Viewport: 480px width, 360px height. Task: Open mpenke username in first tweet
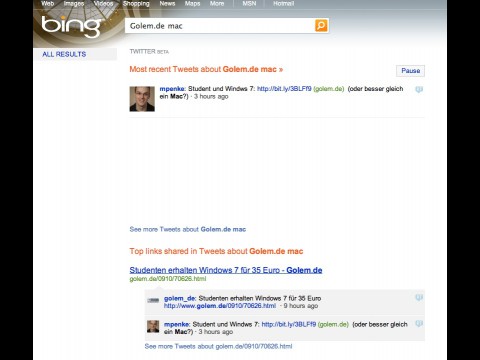(x=172, y=89)
